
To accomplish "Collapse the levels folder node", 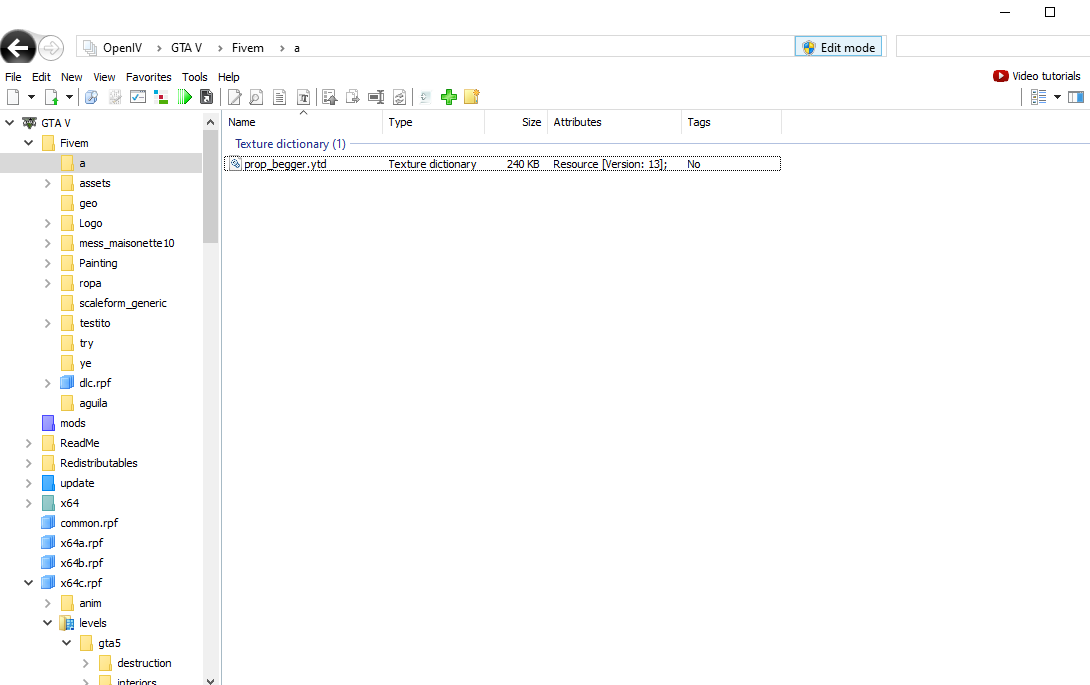I will [x=47, y=623].
